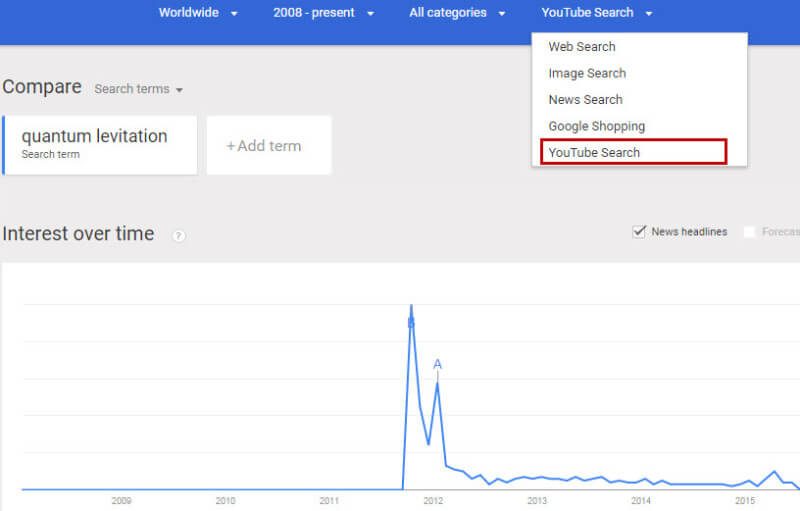This screenshot has width=800, height=511.
Task: Choose the highlighted YouTube Search option
Action: (x=634, y=152)
